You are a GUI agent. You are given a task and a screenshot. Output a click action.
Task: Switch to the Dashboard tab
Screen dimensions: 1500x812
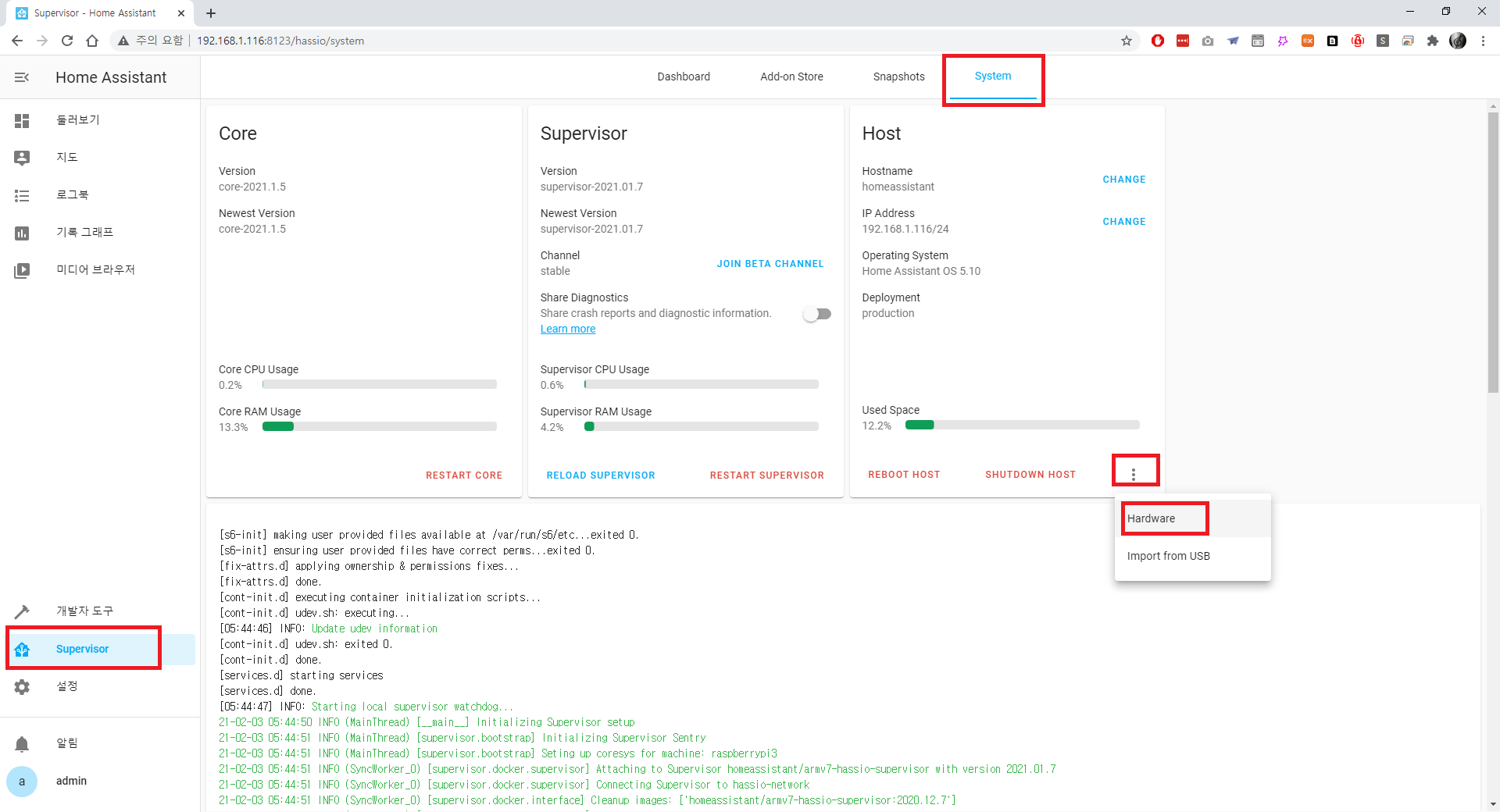click(684, 77)
